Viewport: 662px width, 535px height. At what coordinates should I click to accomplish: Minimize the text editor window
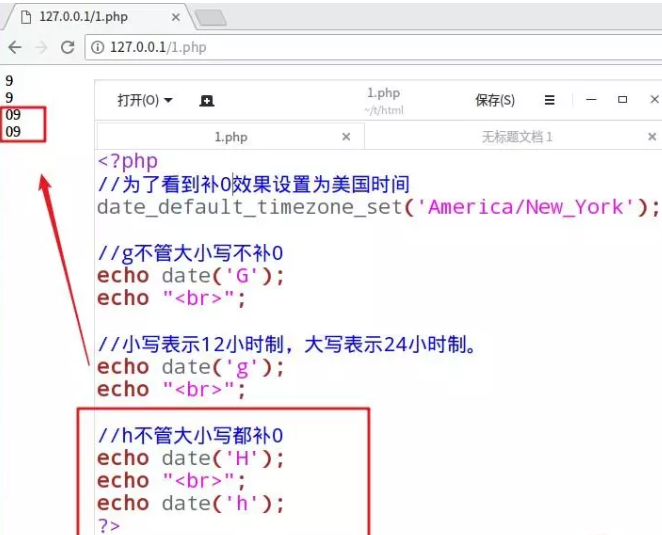point(591,100)
